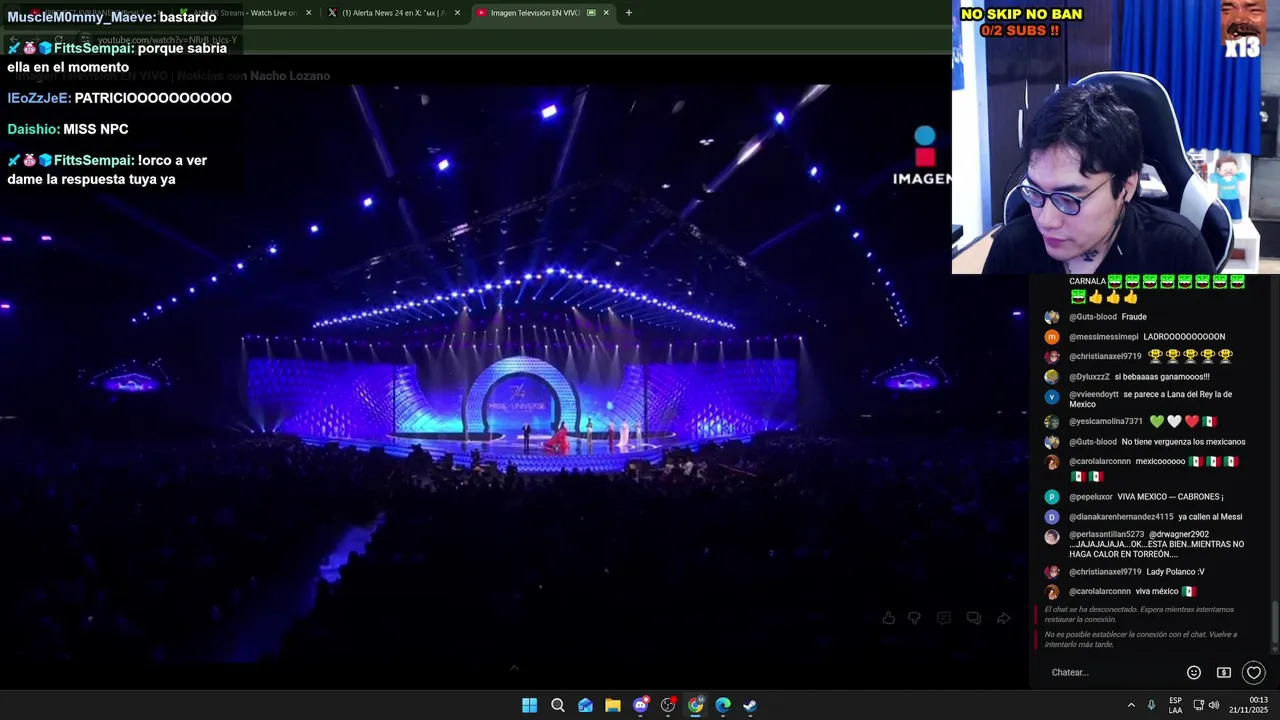This screenshot has width=1280, height=720.
Task: Open OBS Studio from the taskbar
Action: pyautogui.click(x=668, y=705)
